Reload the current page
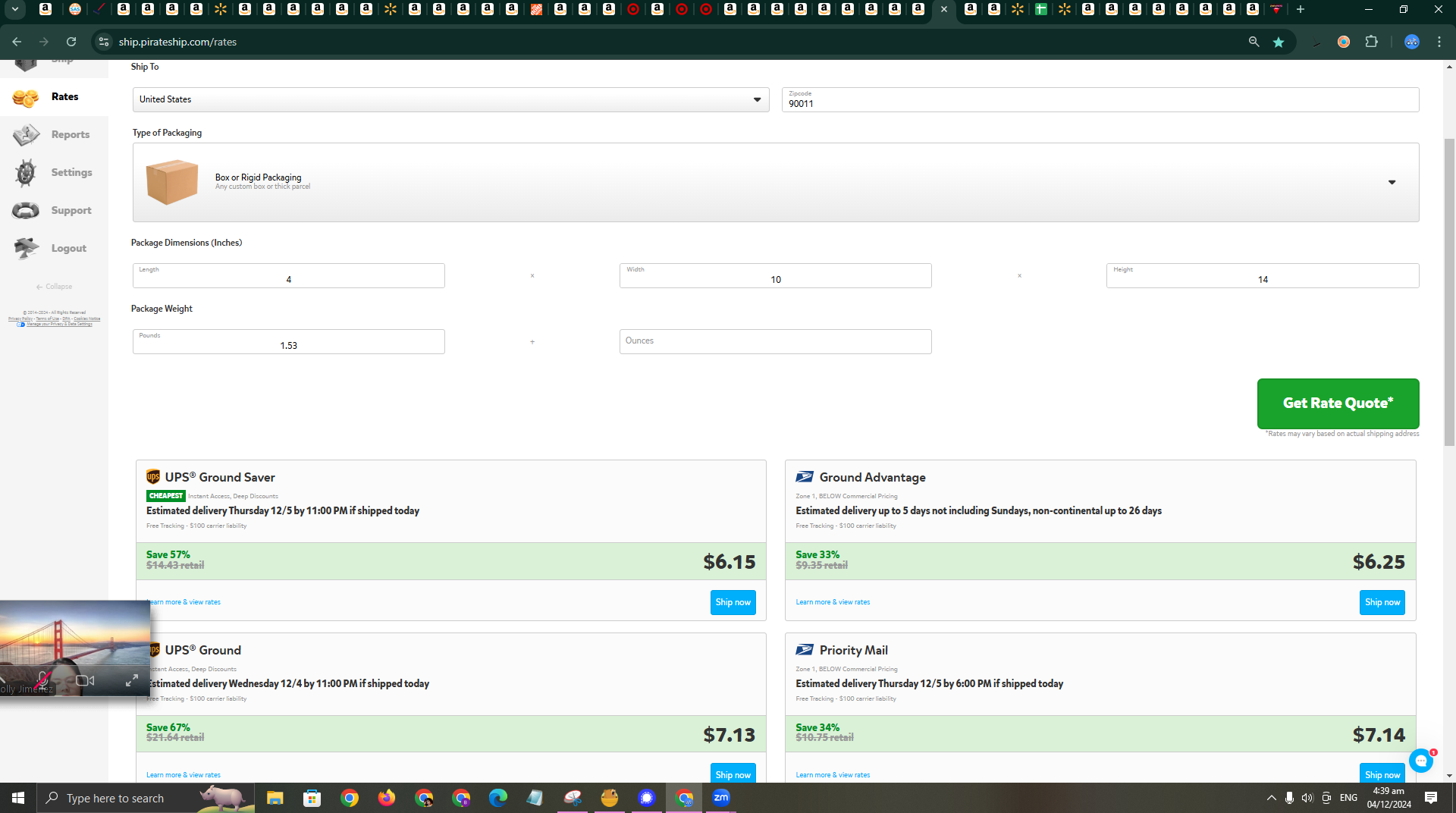Screen dimensions: 1456x813 (x=71, y=42)
